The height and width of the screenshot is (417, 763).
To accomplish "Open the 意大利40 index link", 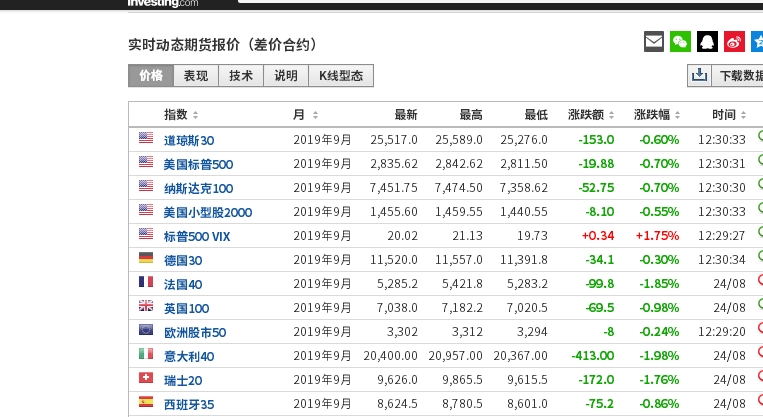I will pos(189,356).
